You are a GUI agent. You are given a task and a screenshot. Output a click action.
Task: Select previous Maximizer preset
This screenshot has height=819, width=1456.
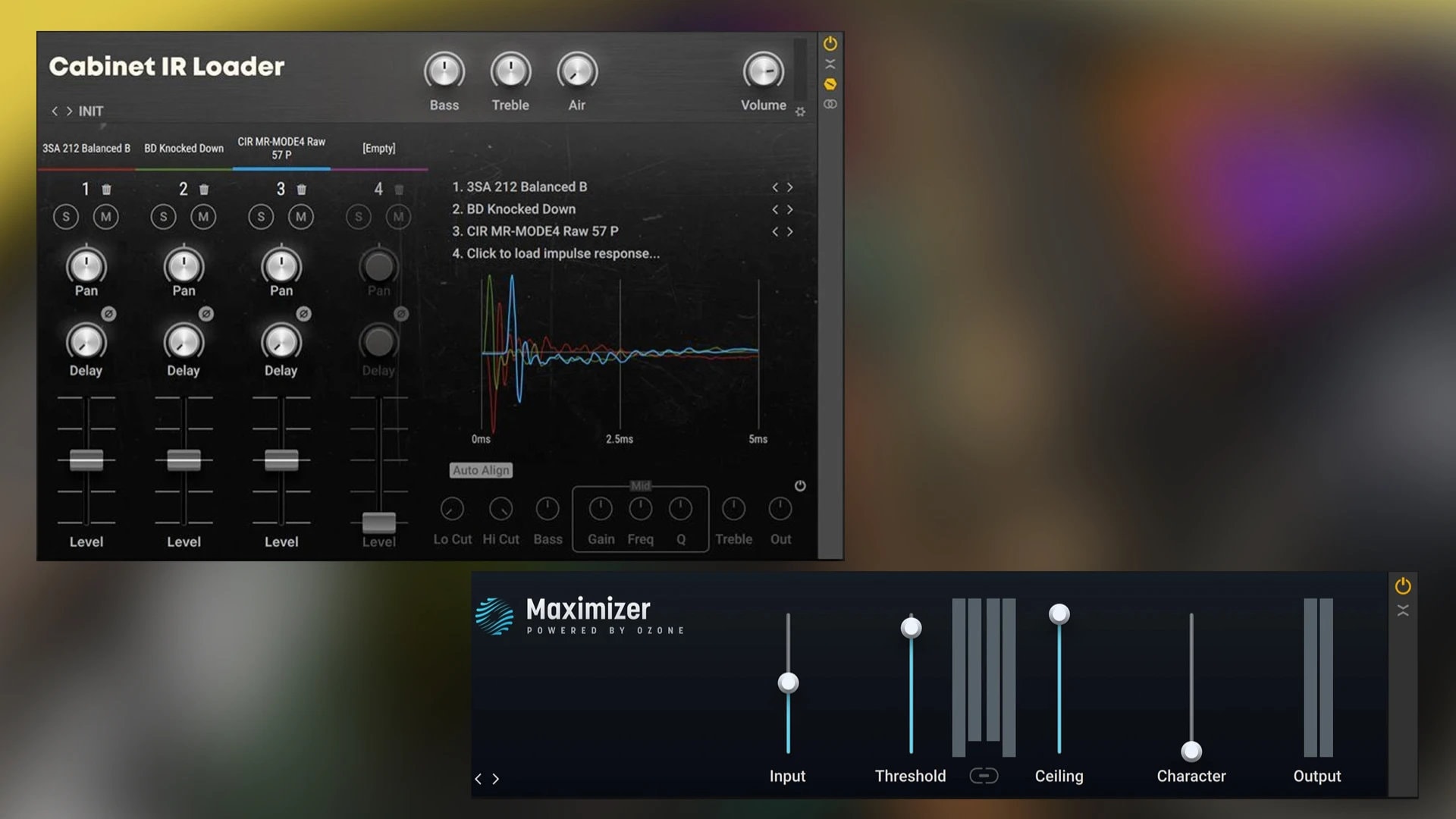[478, 779]
